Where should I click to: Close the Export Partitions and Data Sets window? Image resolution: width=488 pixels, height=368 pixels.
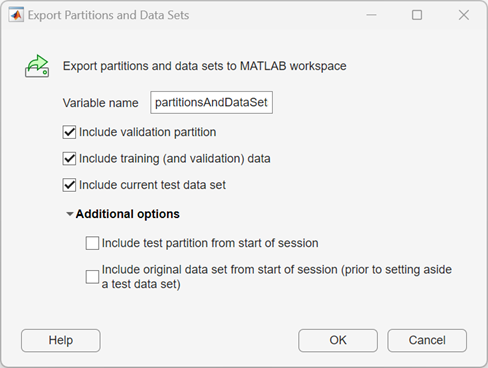point(464,15)
